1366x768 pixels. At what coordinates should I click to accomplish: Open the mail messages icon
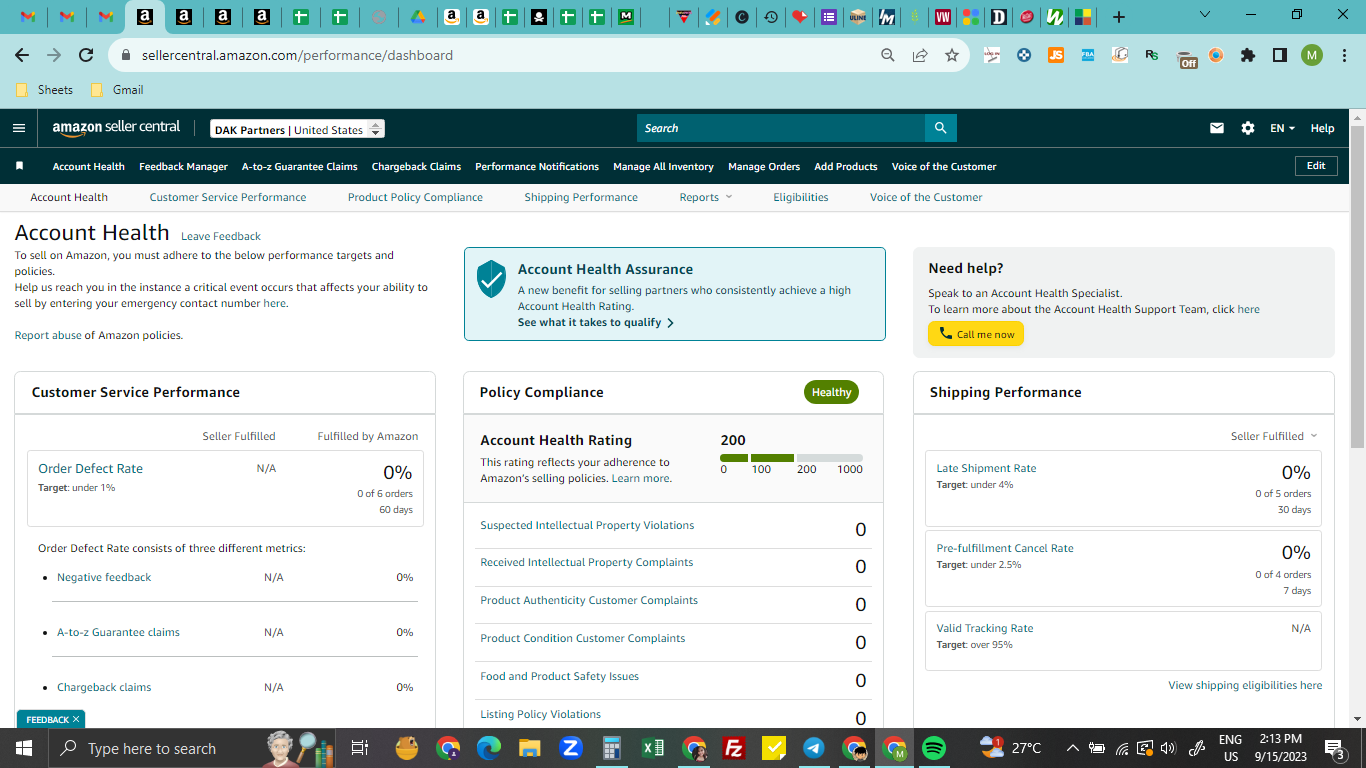click(x=1217, y=128)
